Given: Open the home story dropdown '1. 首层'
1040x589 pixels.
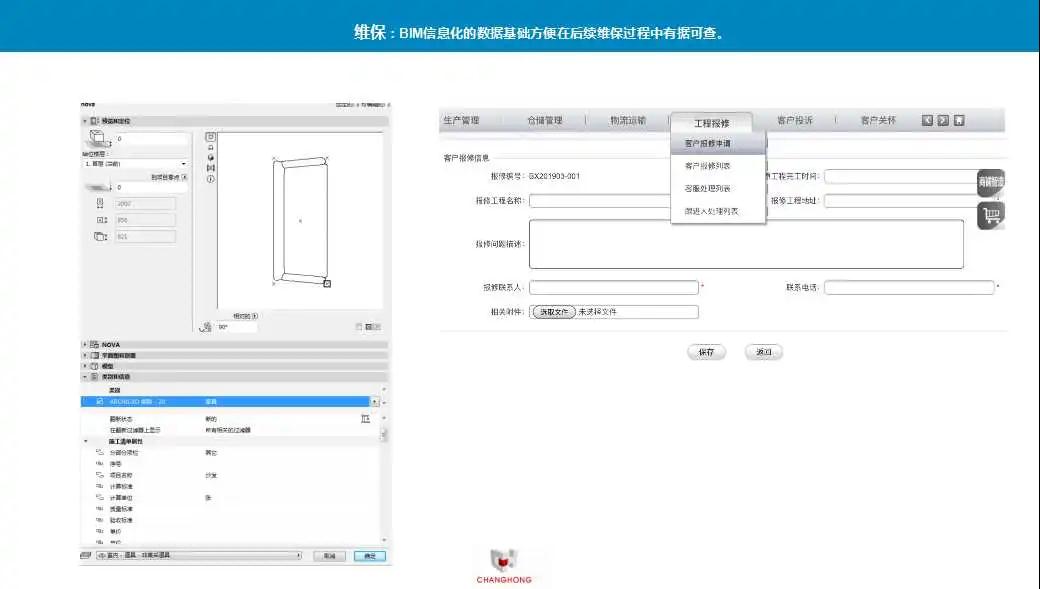Looking at the screenshot, I should [135, 164].
